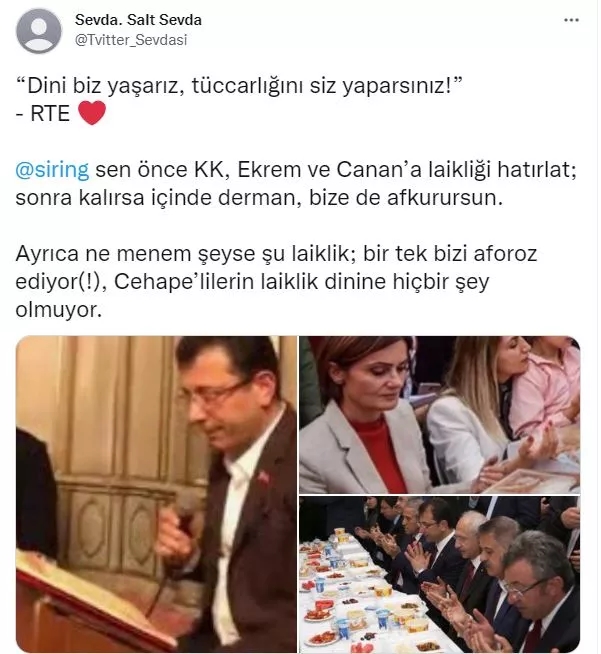
Task: Click the paragraph mentioning KK, Ekrem ve Canan
Action: point(296,184)
